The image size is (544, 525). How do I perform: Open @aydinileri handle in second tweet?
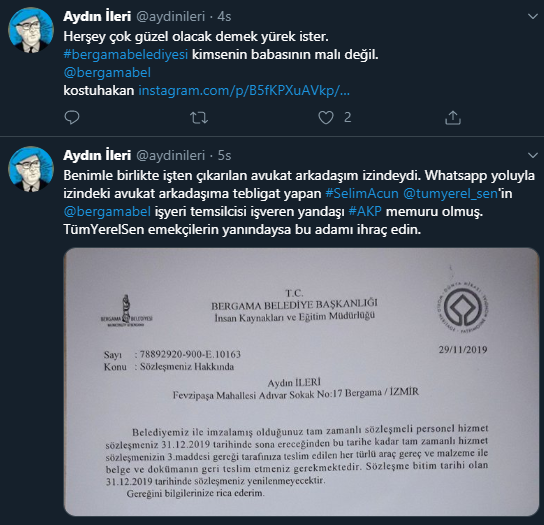coord(170,155)
